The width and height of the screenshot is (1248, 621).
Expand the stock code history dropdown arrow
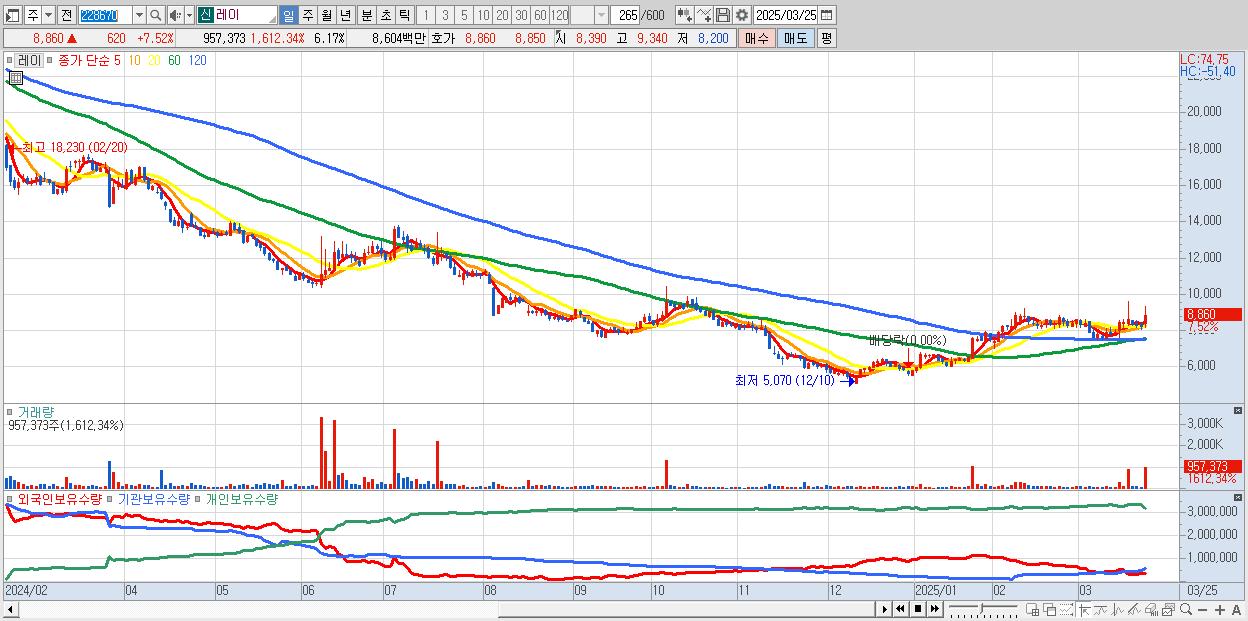coord(139,15)
